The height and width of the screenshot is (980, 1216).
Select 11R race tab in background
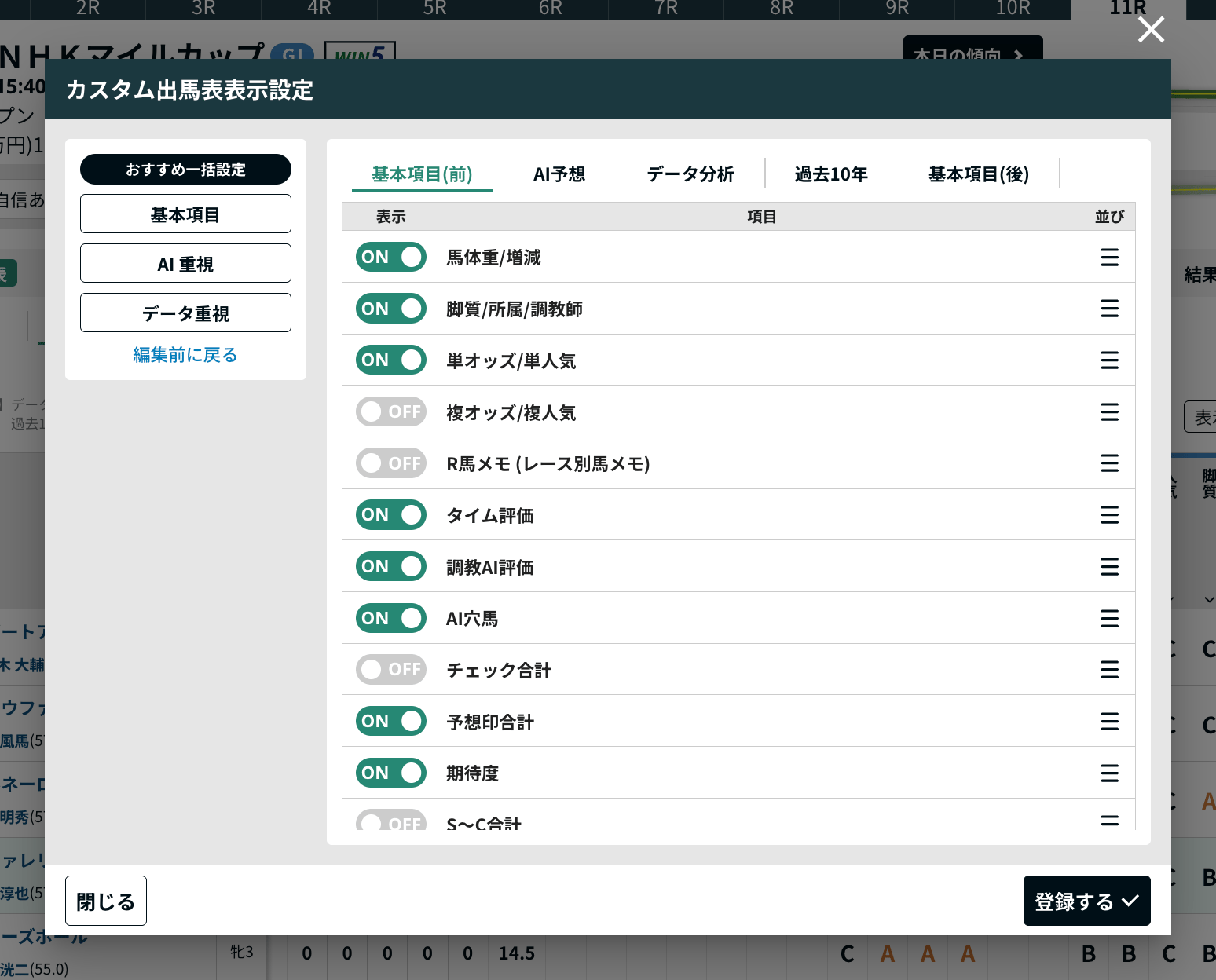(x=1128, y=9)
